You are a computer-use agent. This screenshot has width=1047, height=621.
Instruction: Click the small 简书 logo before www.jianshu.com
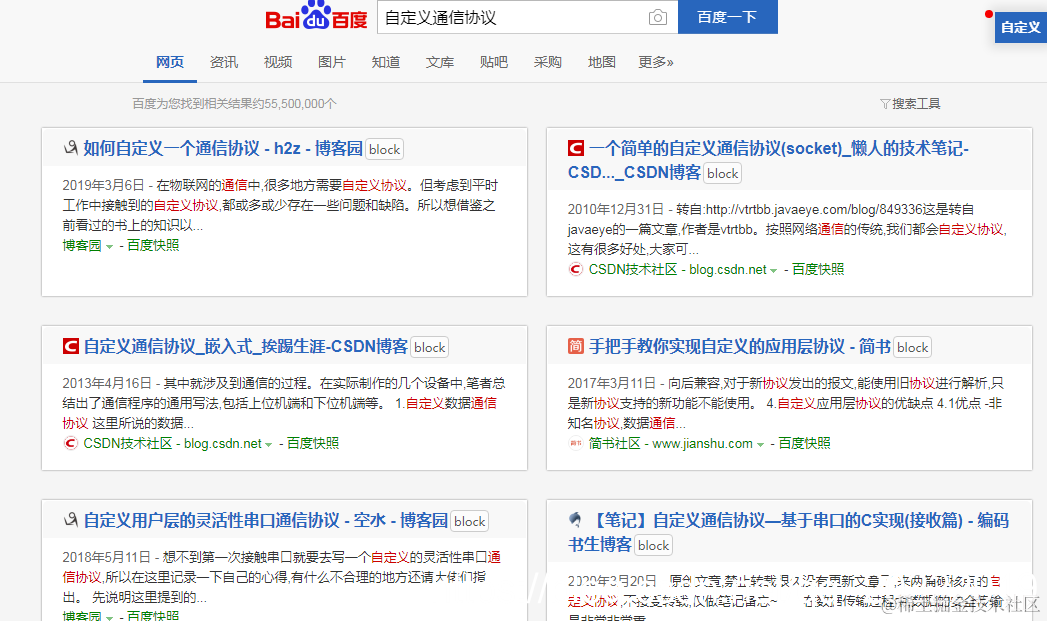(576, 443)
